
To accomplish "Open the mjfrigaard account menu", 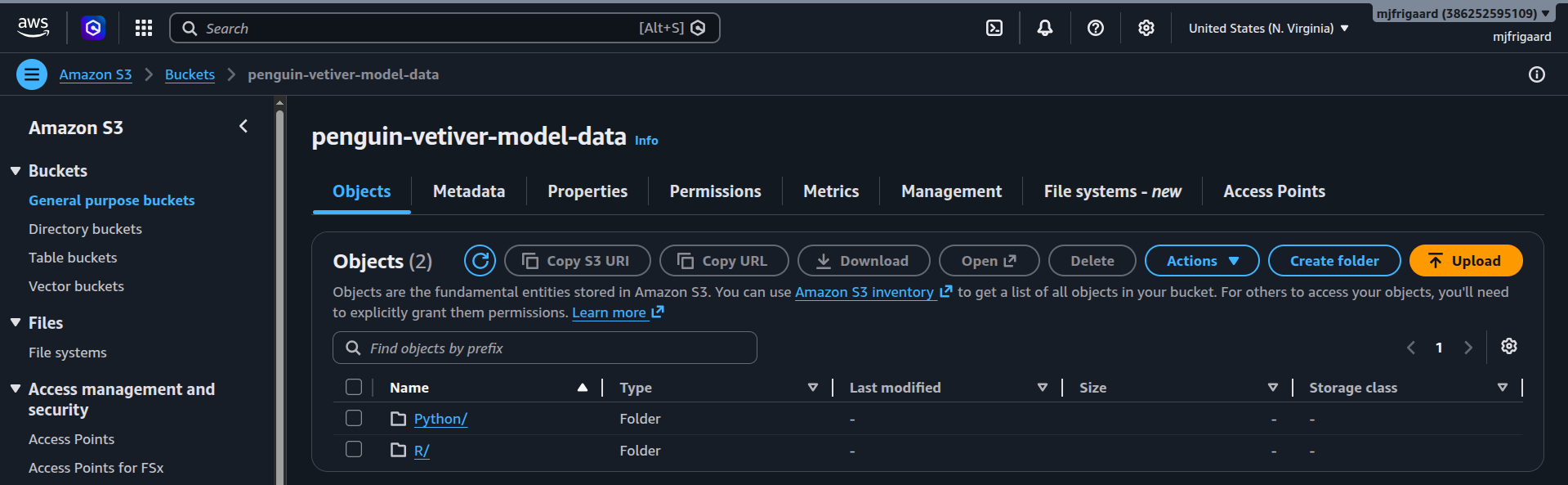I will [x=1463, y=14].
